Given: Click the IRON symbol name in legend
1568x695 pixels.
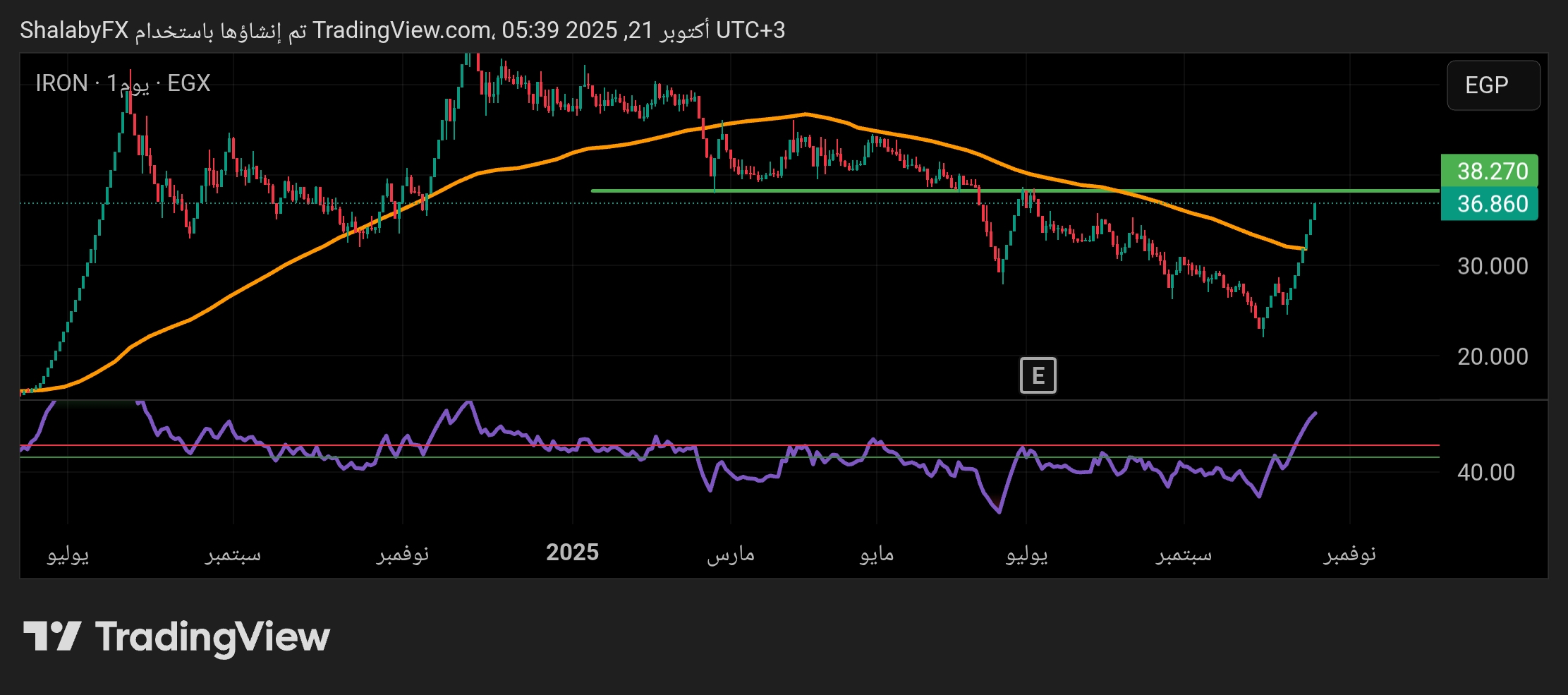Looking at the screenshot, I should pyautogui.click(x=61, y=83).
